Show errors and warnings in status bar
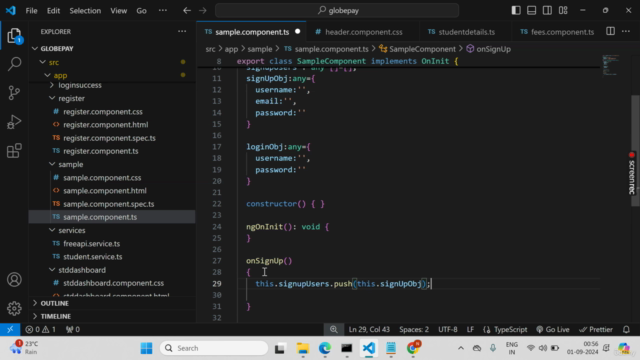 [x=40, y=329]
